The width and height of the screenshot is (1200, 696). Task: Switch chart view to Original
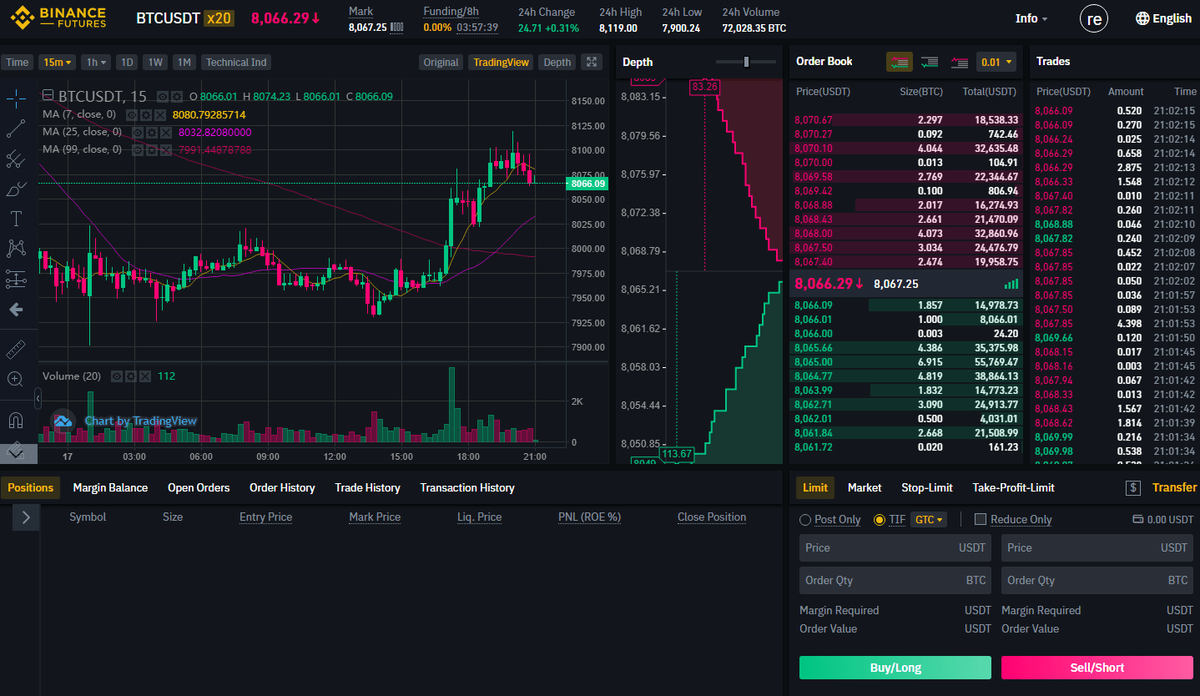click(441, 62)
